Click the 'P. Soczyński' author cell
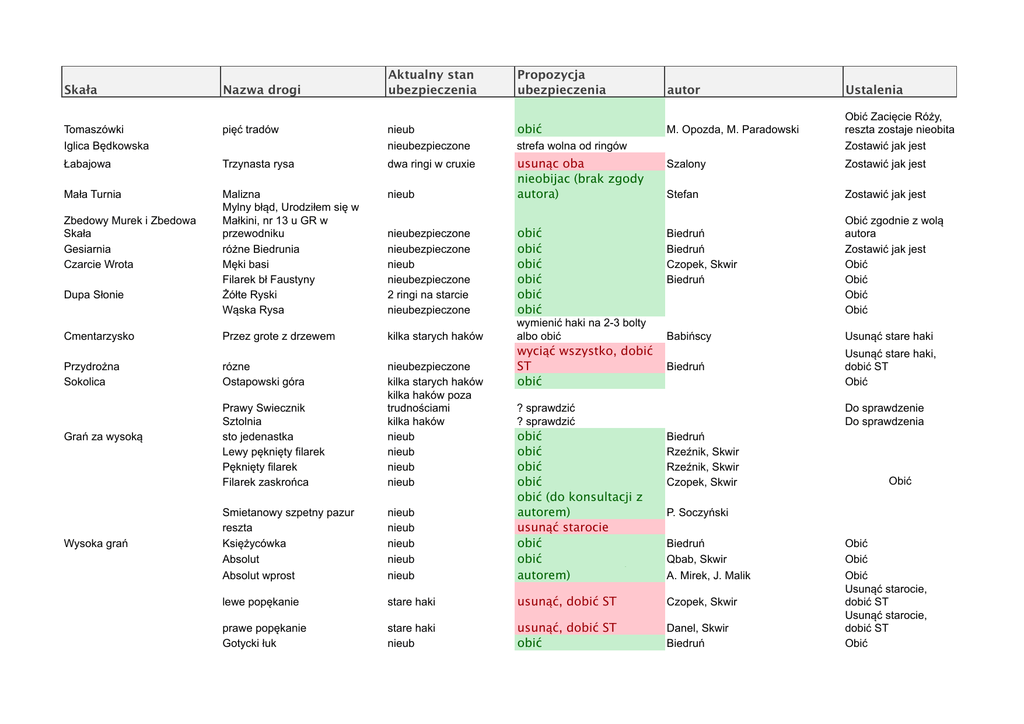 [x=697, y=513]
